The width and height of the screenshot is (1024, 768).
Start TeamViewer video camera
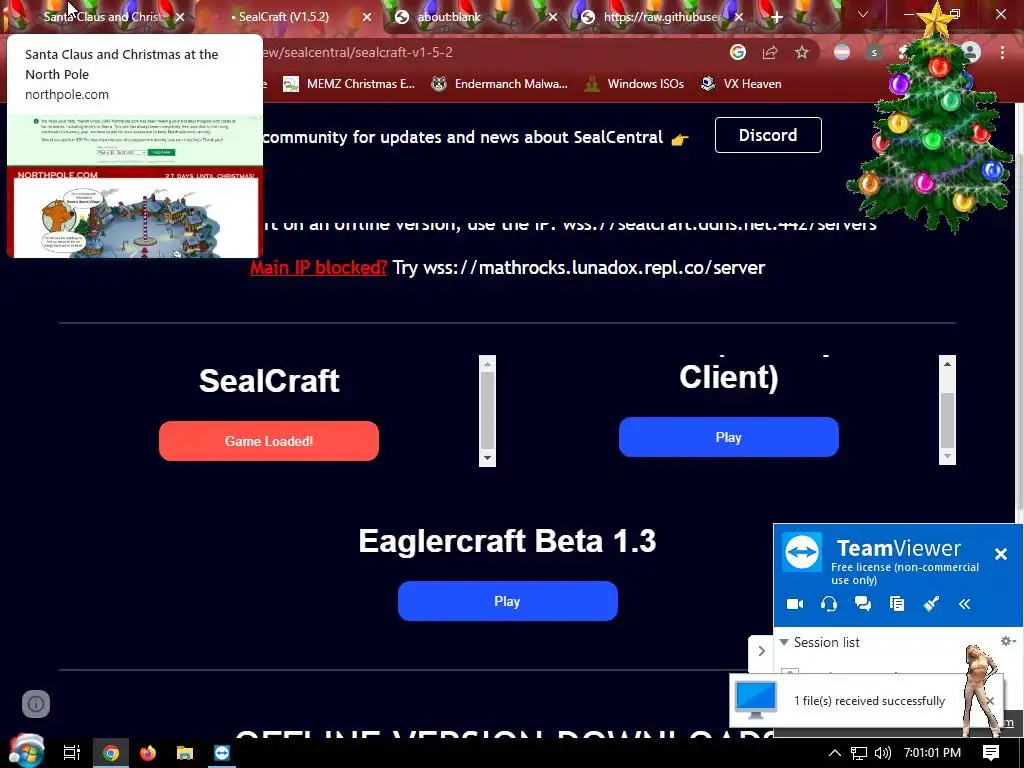coord(795,604)
